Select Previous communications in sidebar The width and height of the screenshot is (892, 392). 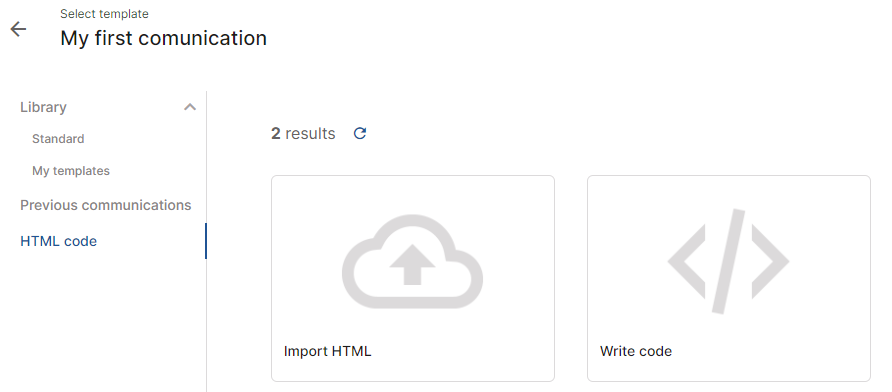pyautogui.click(x=106, y=205)
